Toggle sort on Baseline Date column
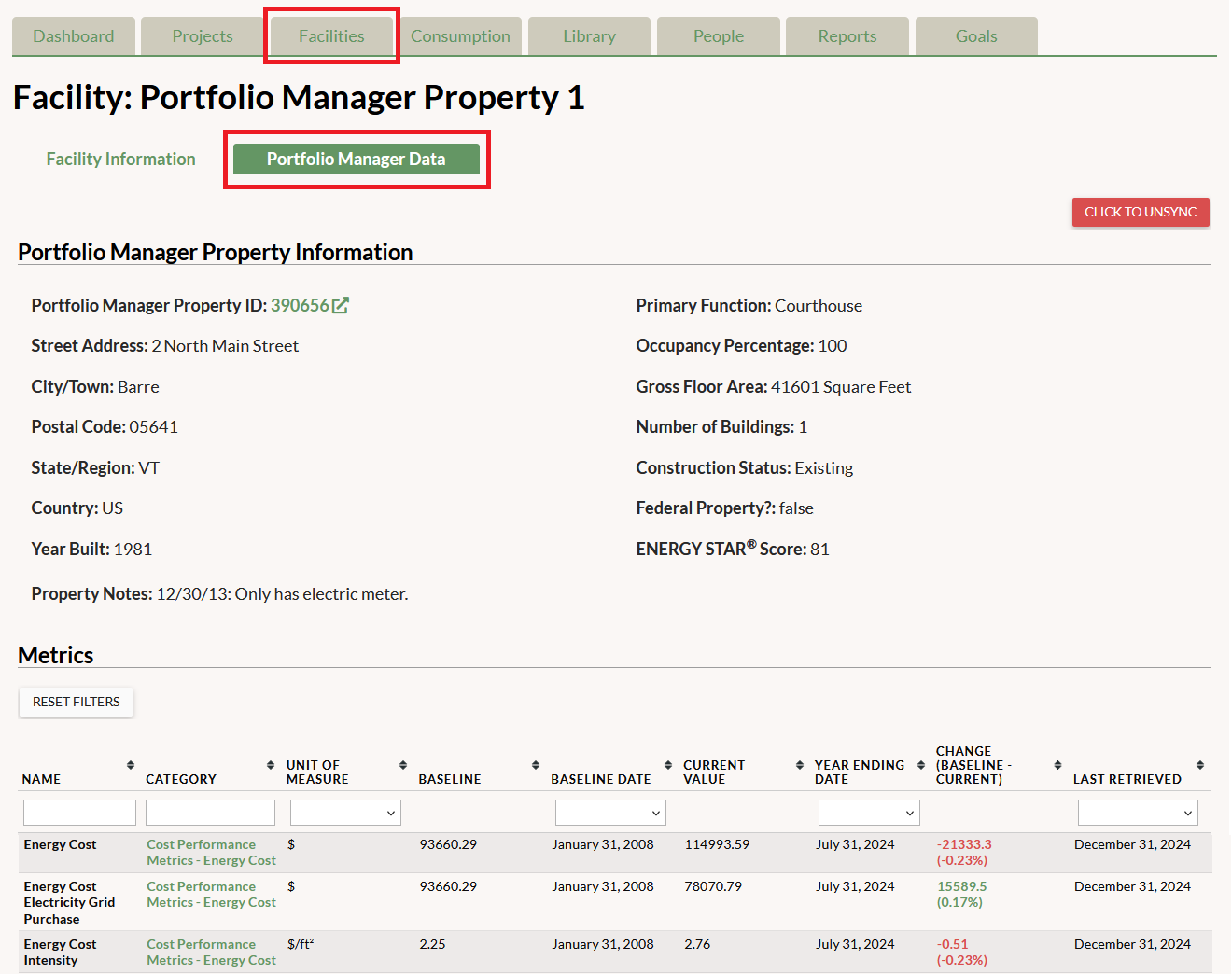 pyautogui.click(x=668, y=765)
